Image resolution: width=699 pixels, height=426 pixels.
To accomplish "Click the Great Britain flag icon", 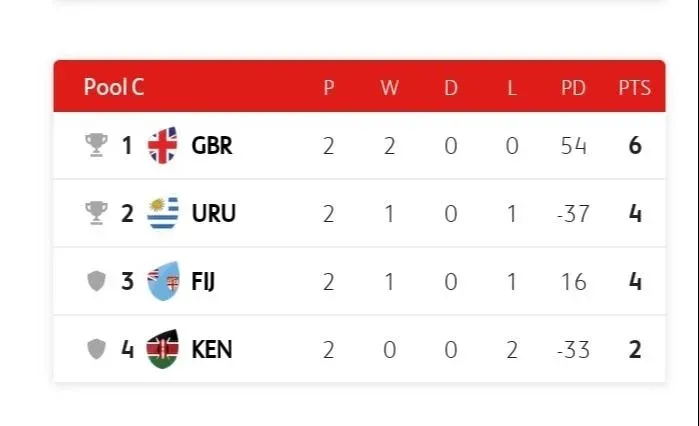I will [x=162, y=146].
